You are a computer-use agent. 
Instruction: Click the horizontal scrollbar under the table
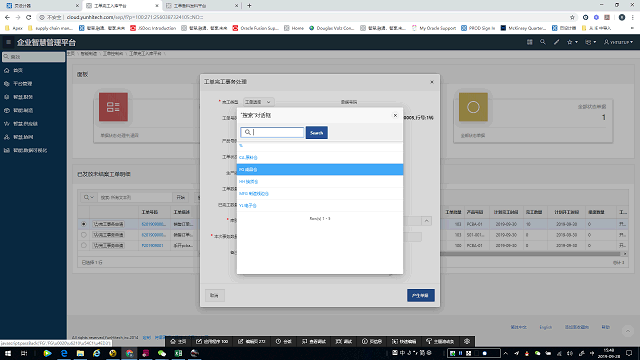pos(531,253)
